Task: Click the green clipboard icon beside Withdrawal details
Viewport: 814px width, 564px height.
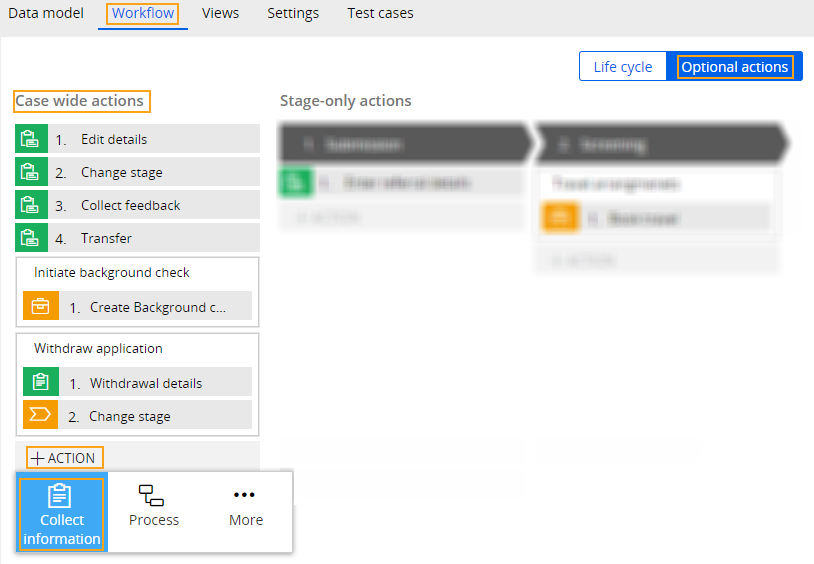Action: tap(41, 382)
